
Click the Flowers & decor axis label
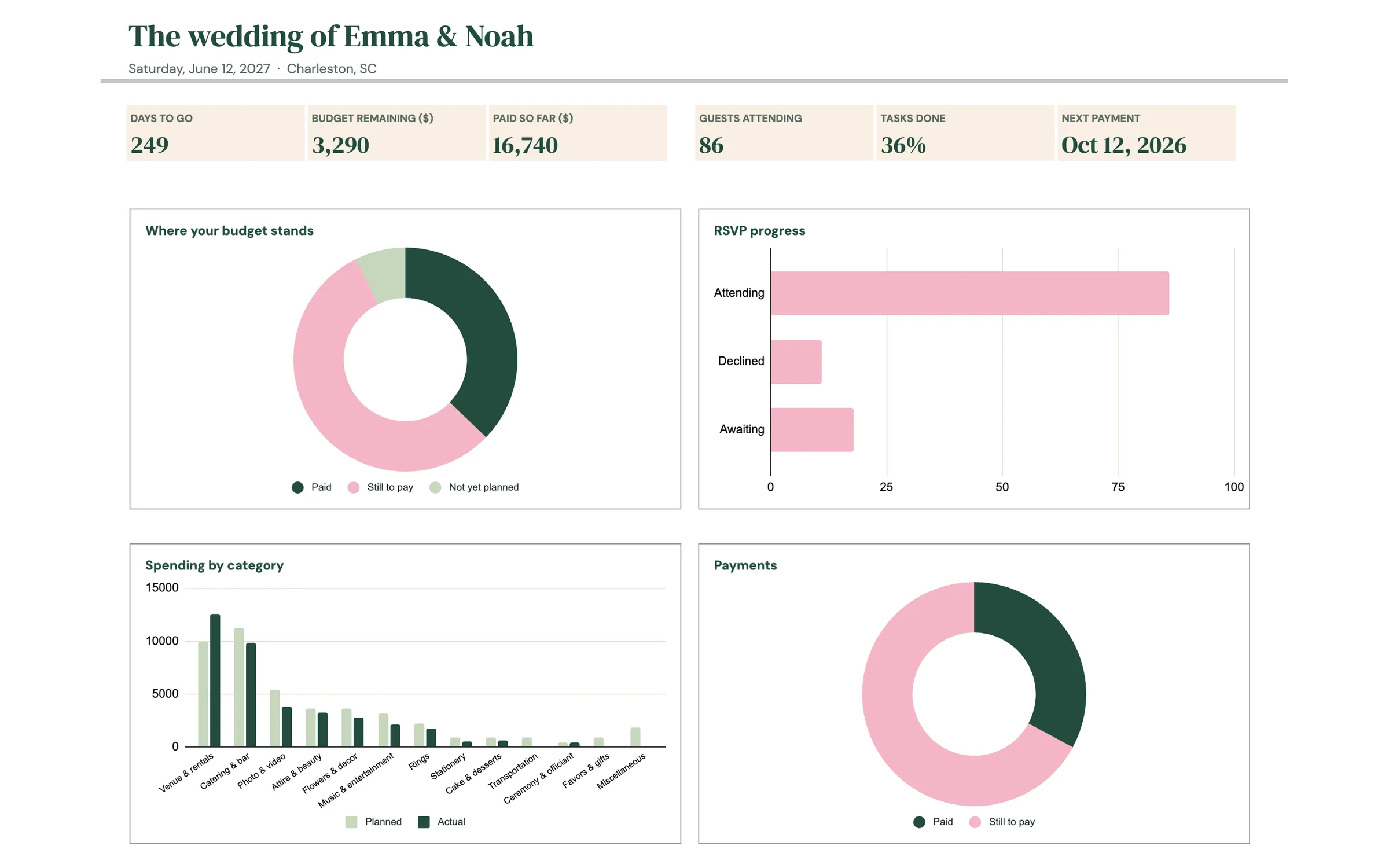(x=330, y=773)
